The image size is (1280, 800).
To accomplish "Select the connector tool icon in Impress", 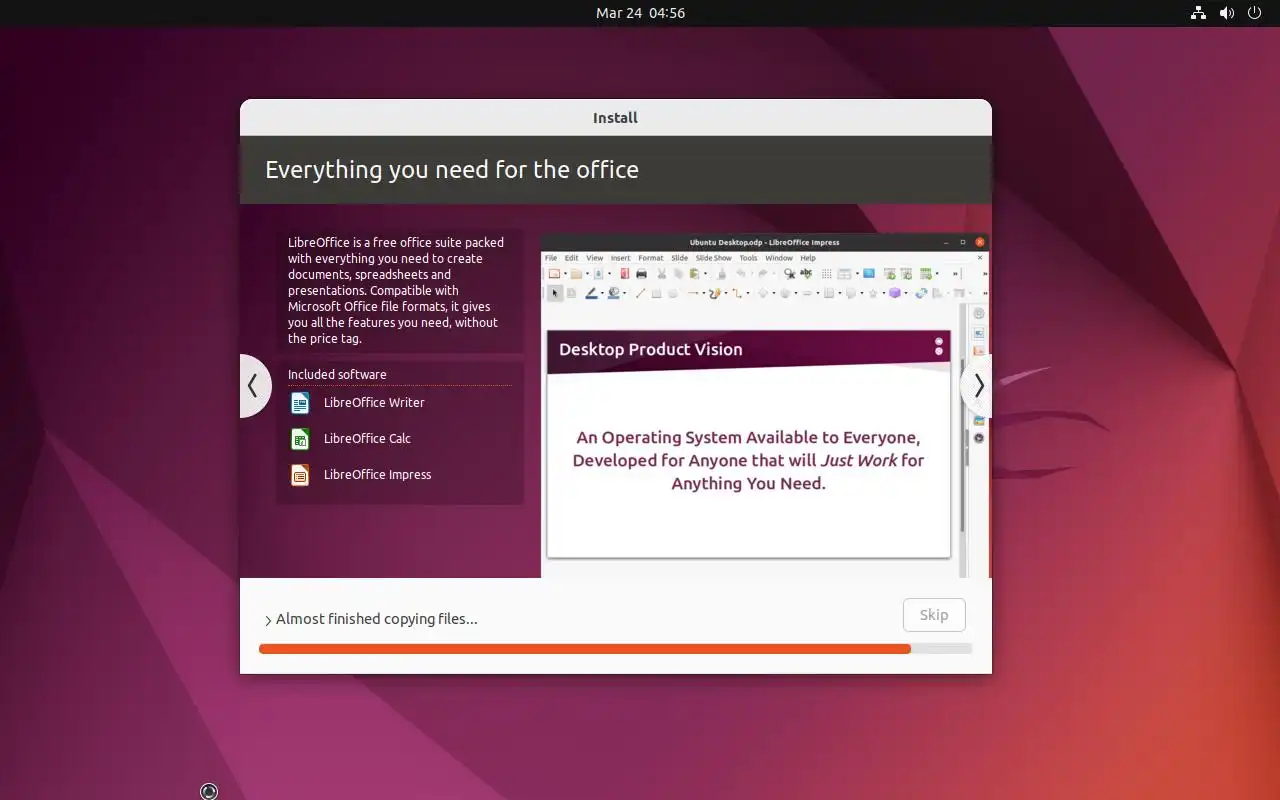I will coord(736,293).
